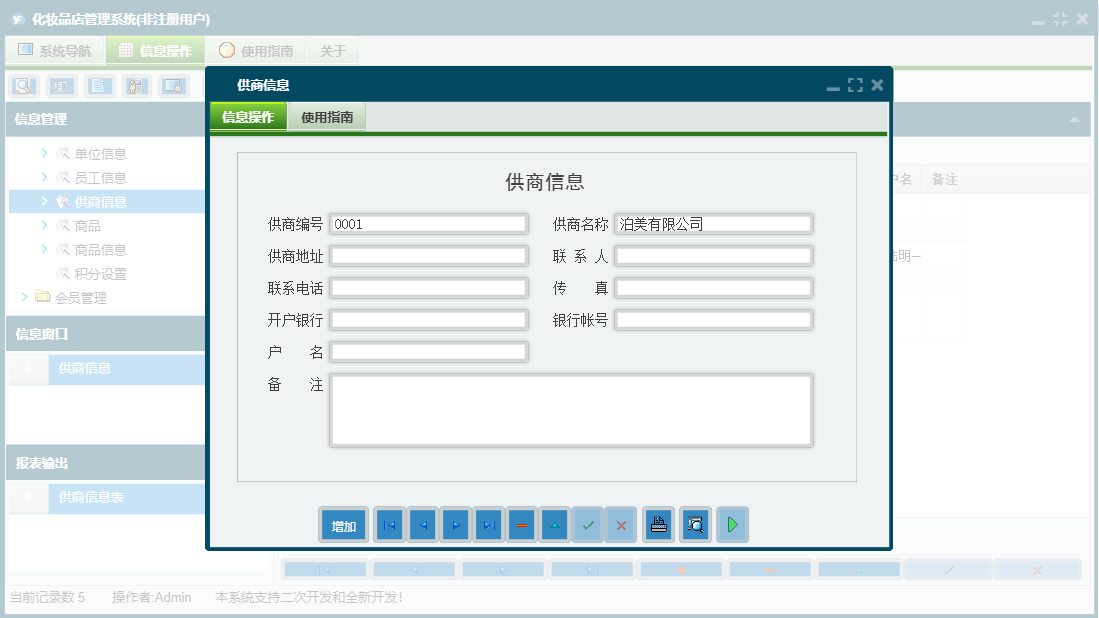This screenshot has width=1099, height=618.
Task: Click the edit record triangle icon
Action: (x=554, y=524)
